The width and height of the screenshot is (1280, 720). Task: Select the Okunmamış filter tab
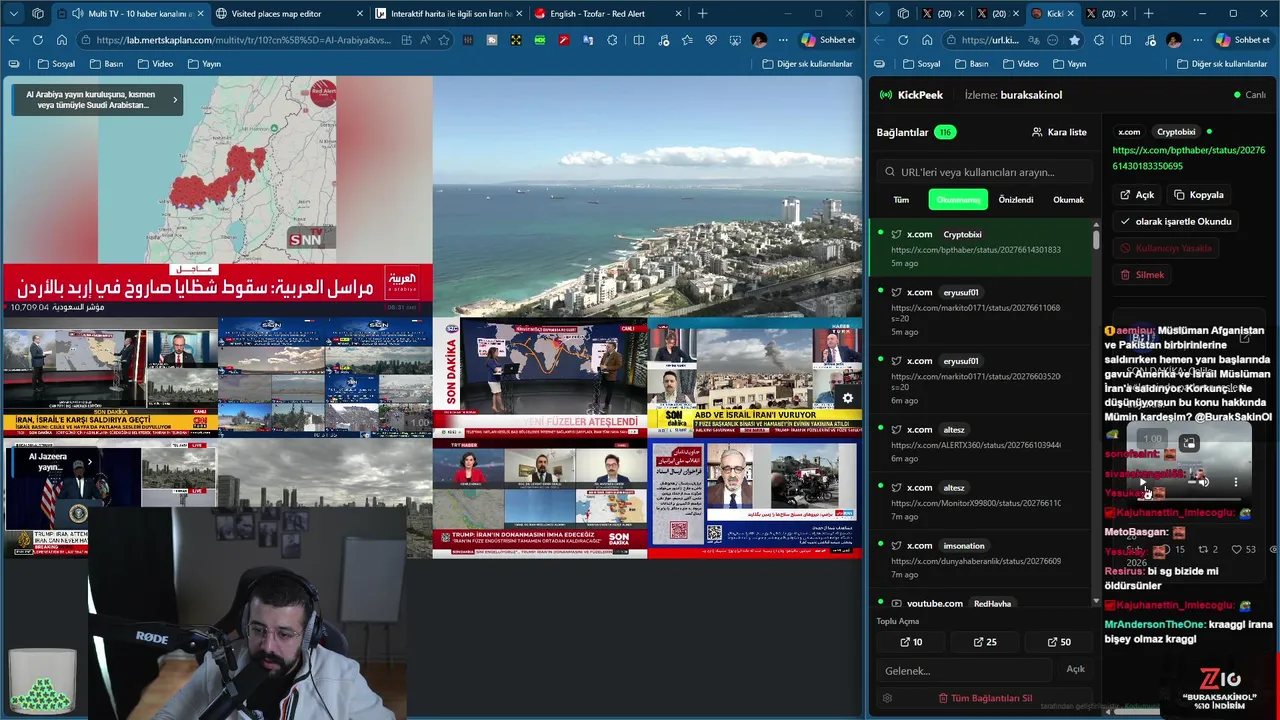point(958,200)
